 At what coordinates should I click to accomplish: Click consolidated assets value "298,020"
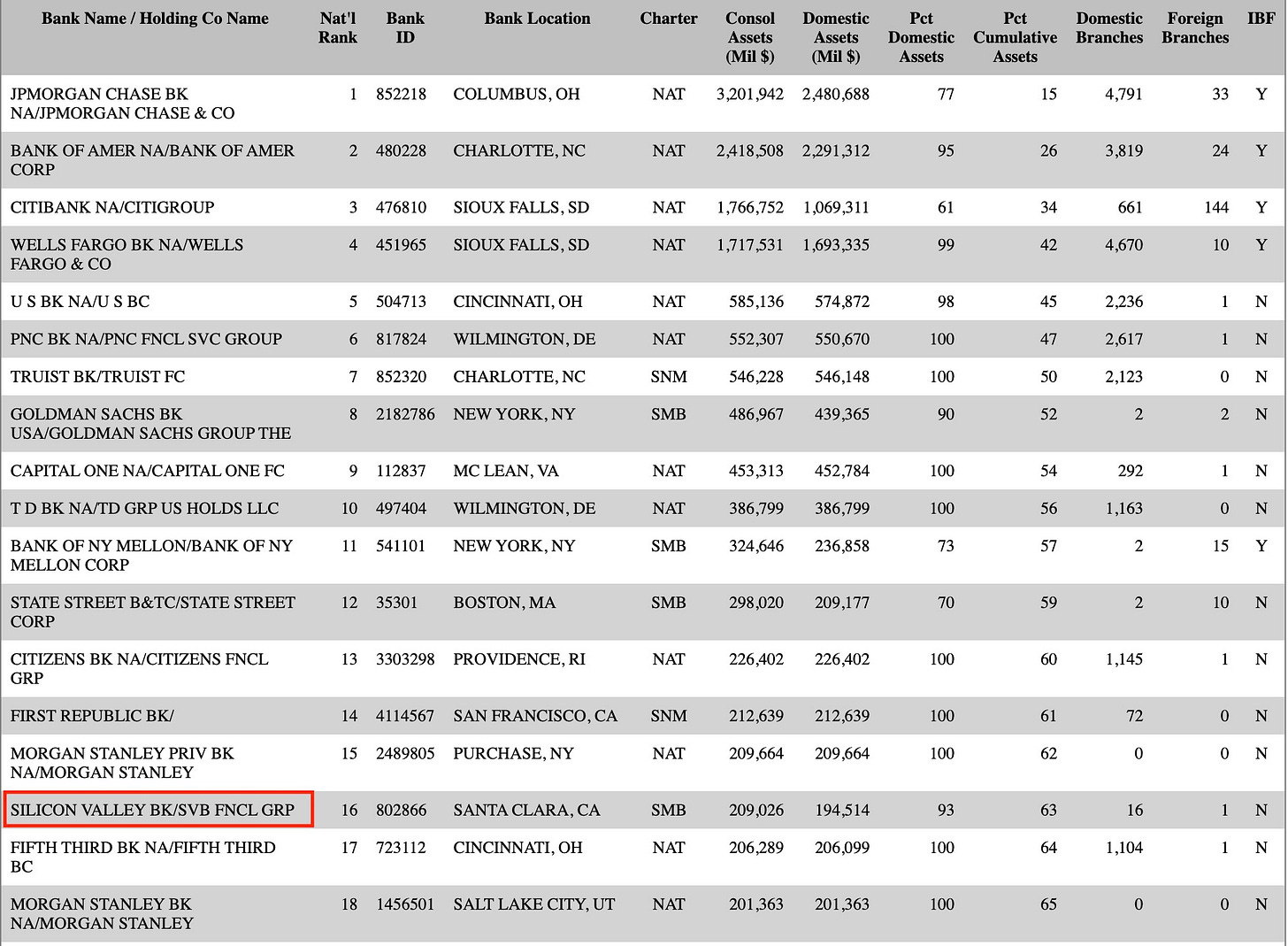pyautogui.click(x=756, y=603)
